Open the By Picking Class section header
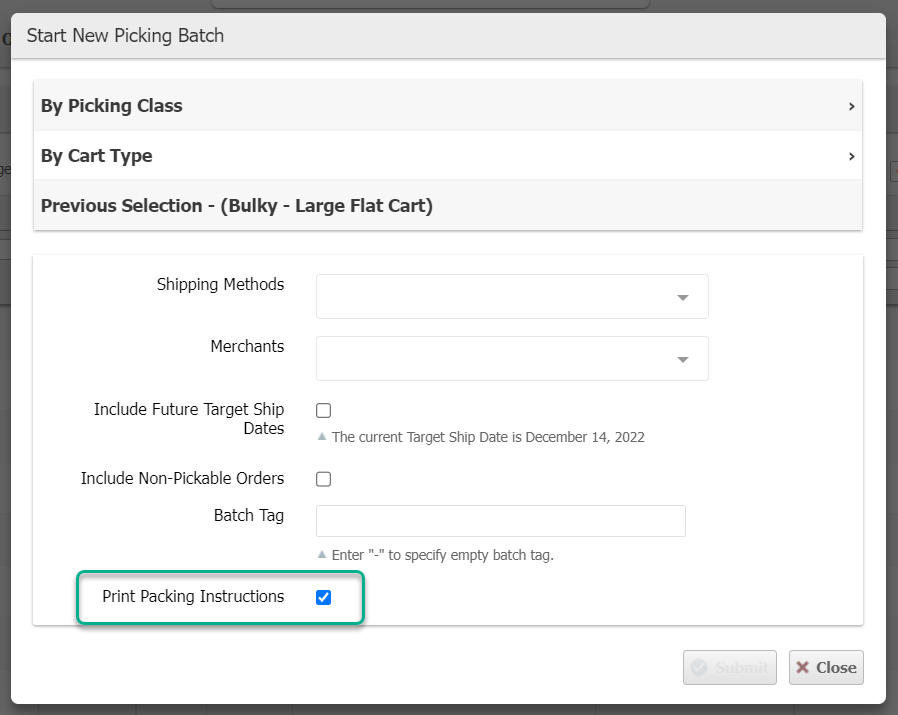The width and height of the screenshot is (898, 715). tap(112, 106)
